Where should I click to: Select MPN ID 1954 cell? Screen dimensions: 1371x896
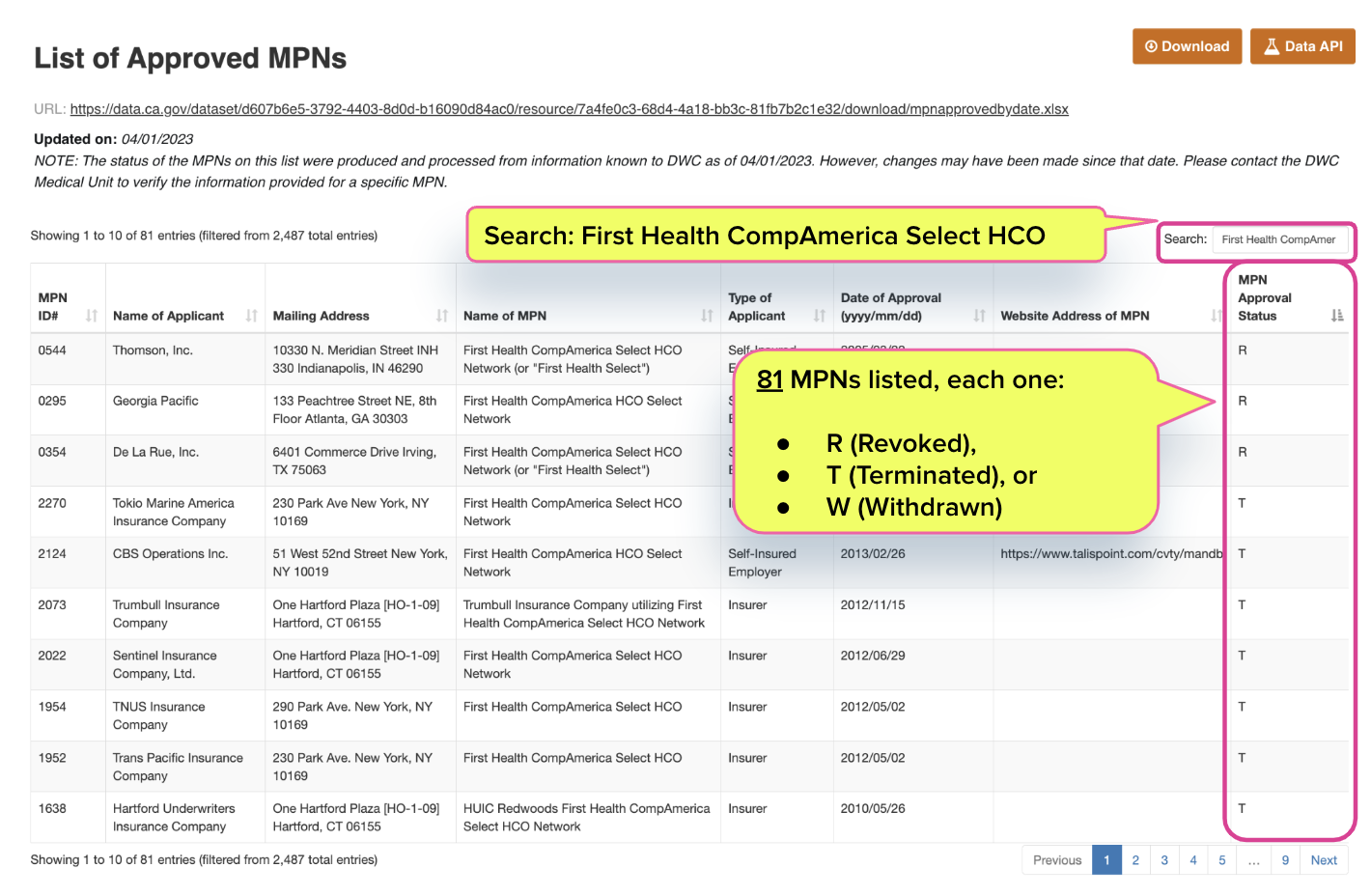[68, 715]
